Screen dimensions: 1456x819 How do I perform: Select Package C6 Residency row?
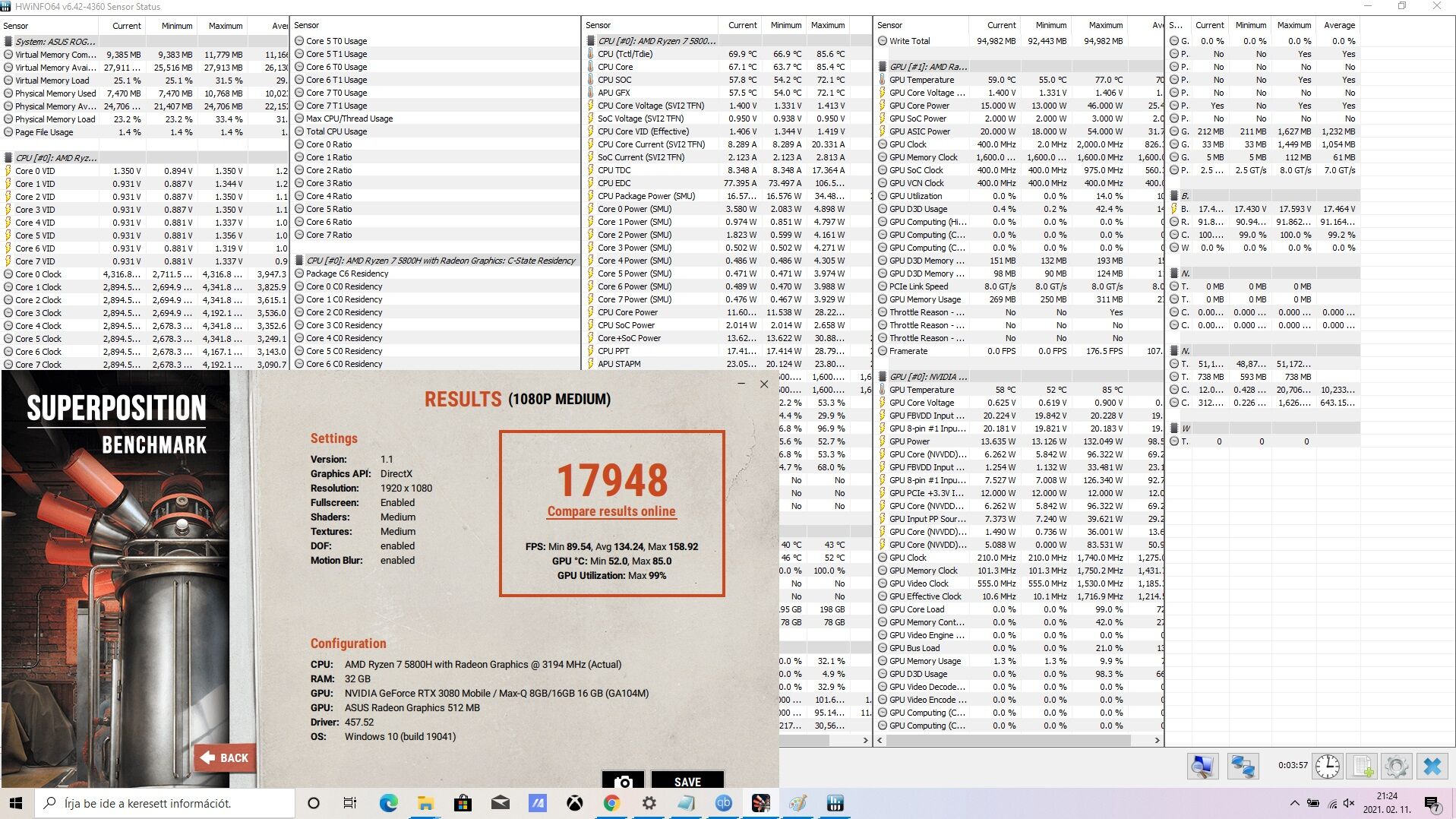(x=436, y=274)
